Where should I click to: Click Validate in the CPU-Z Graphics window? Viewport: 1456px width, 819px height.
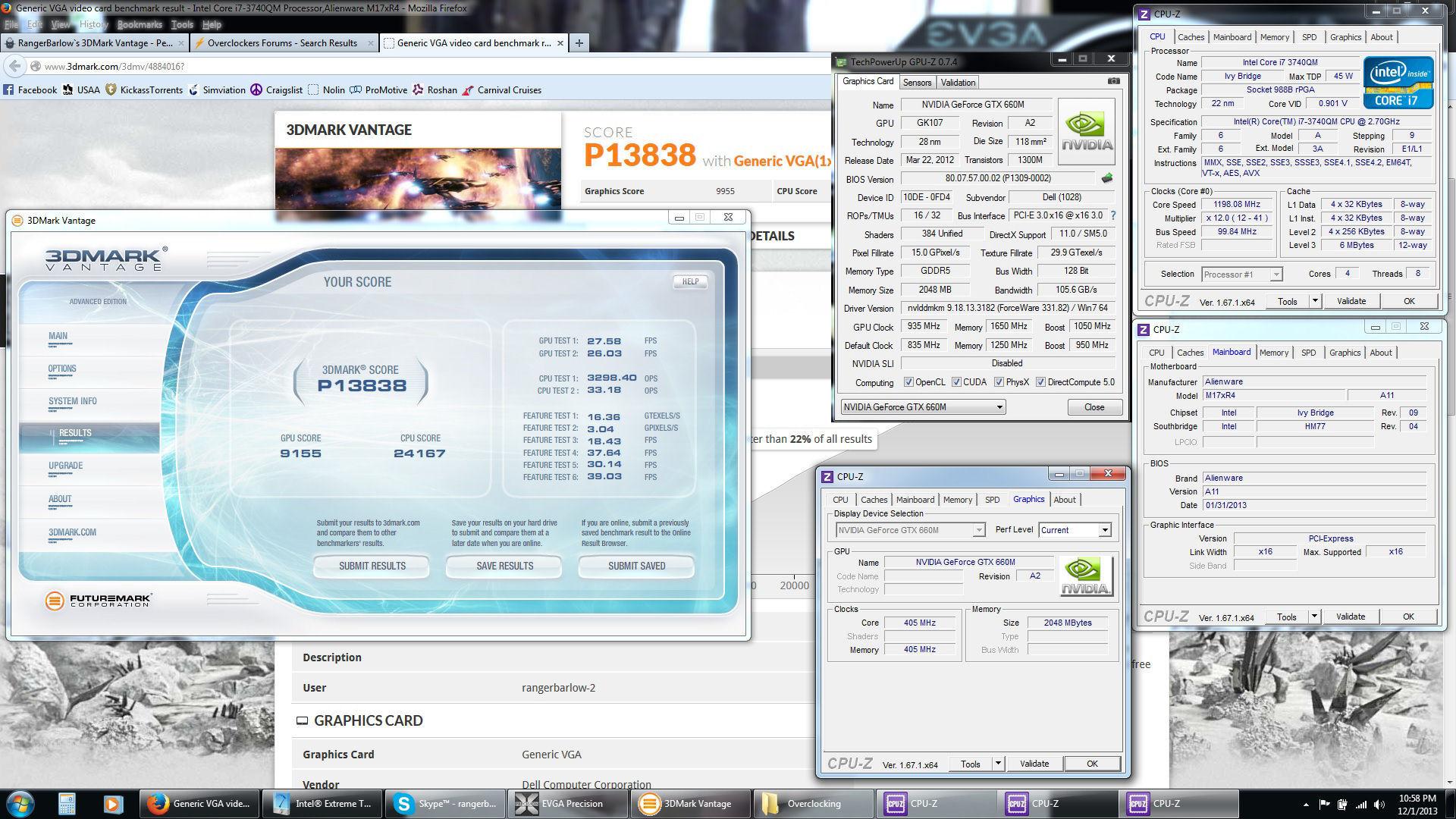click(1034, 764)
